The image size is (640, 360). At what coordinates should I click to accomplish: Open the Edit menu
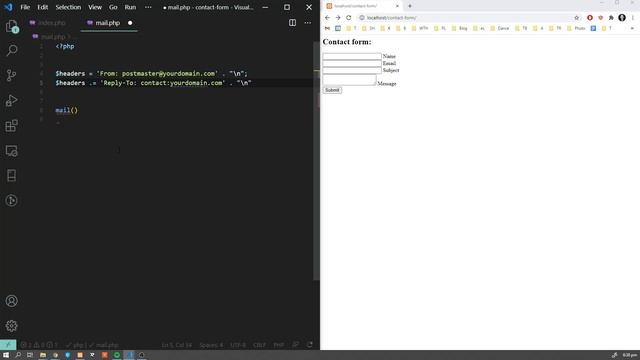click(x=42, y=7)
